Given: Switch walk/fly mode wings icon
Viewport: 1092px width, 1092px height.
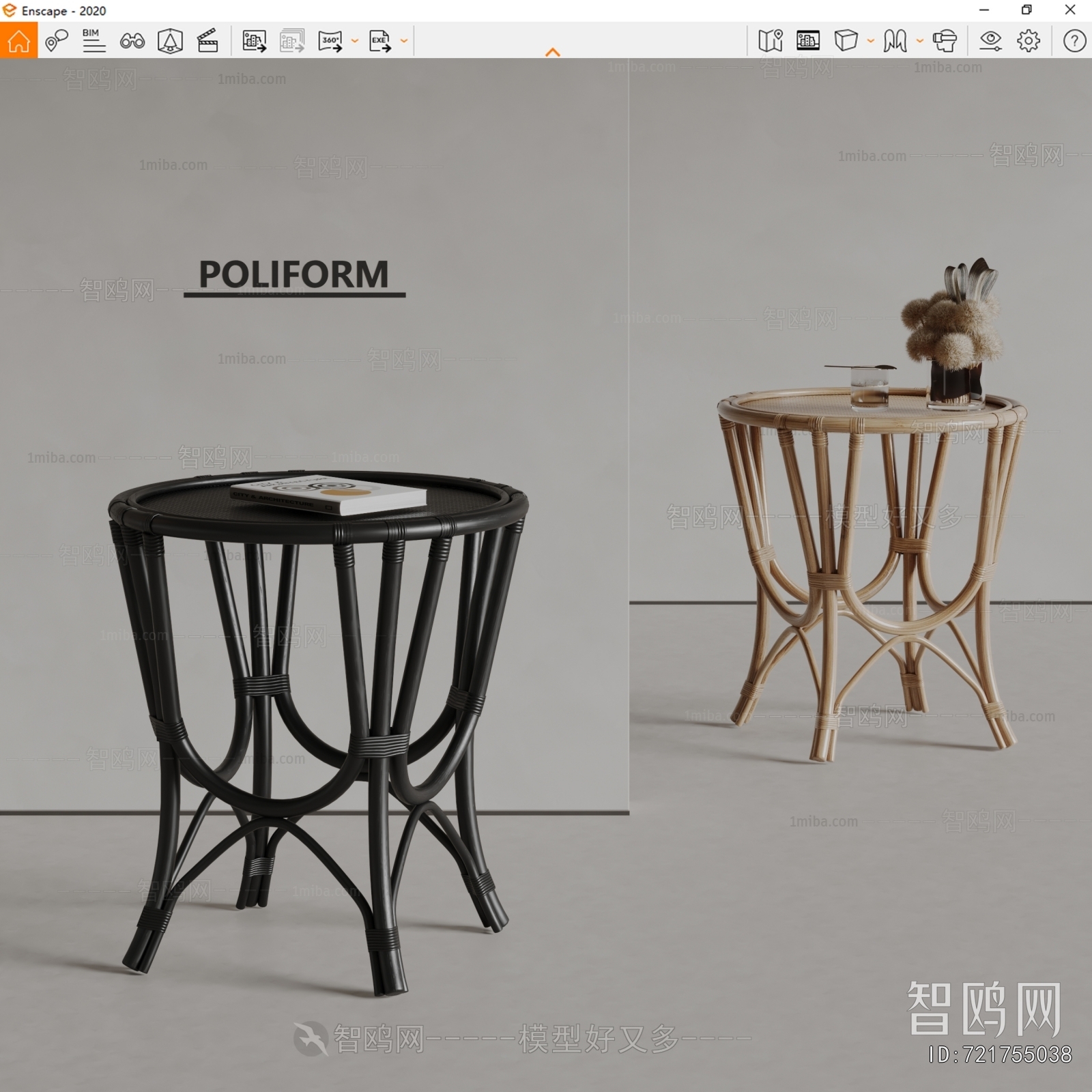Looking at the screenshot, I should [895, 40].
